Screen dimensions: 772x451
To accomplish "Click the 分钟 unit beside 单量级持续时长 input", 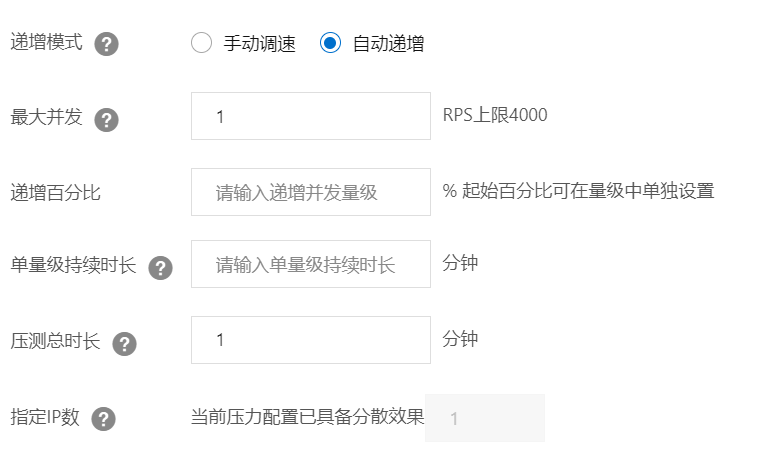I will (x=460, y=264).
